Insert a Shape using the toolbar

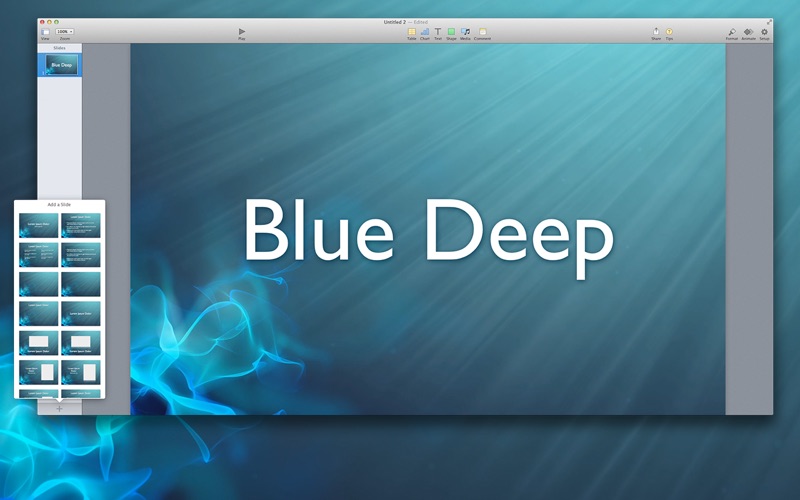(451, 32)
